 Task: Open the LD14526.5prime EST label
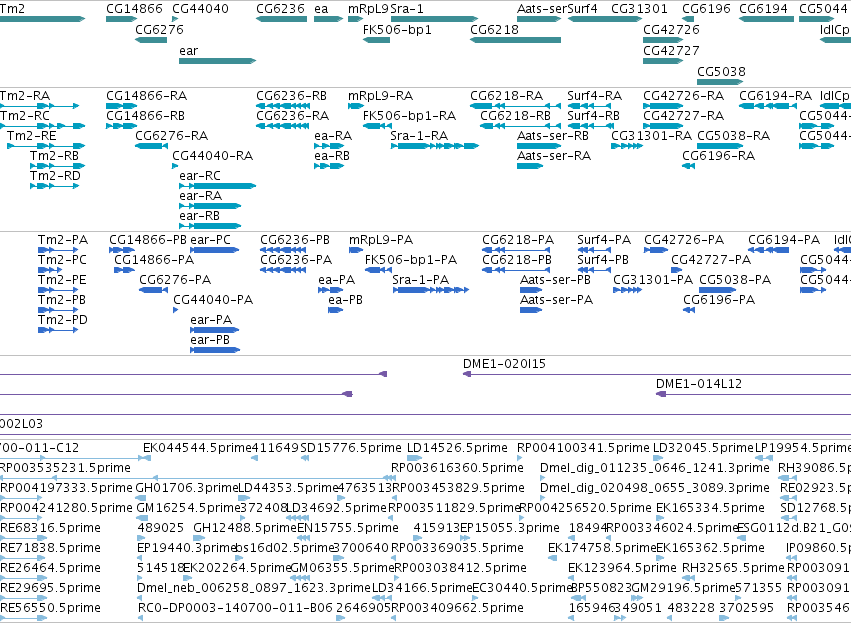[458, 448]
